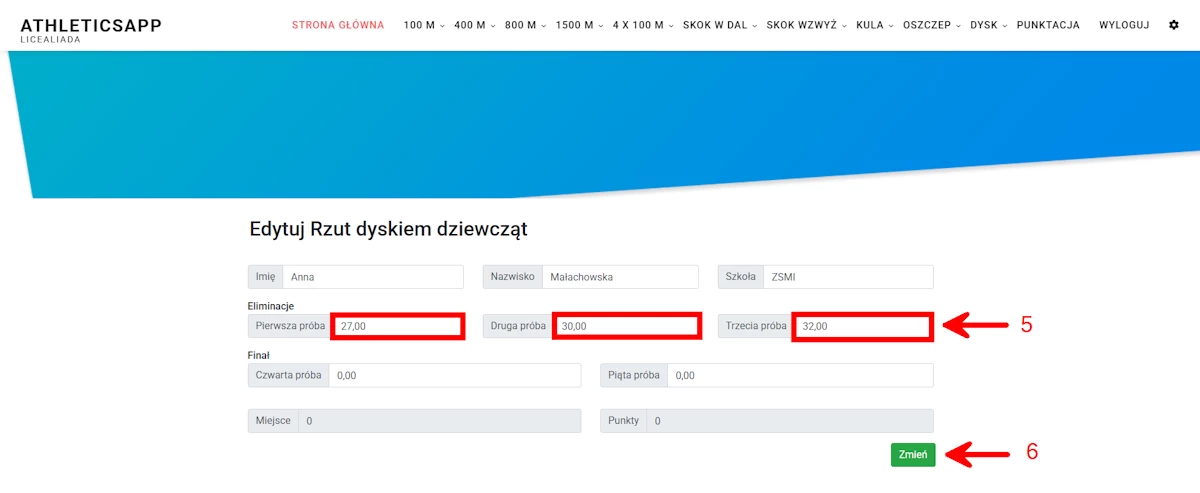The image size is (1200, 493).
Task: Click the AthleticsApp Licealiada logo
Action: click(x=90, y=29)
